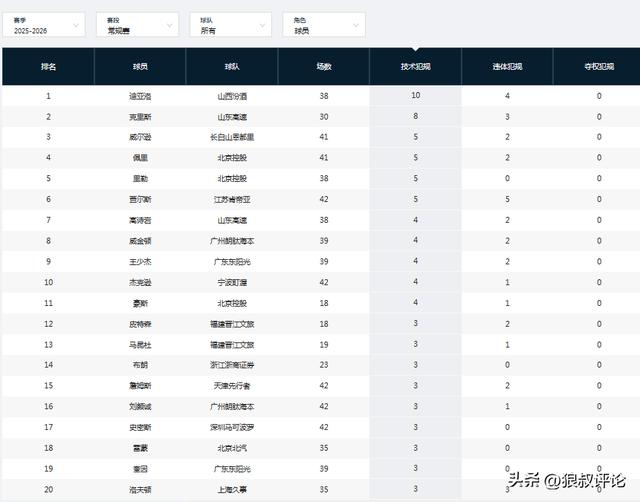Select player 迪亚洛 in rank 1 row

[140, 96]
